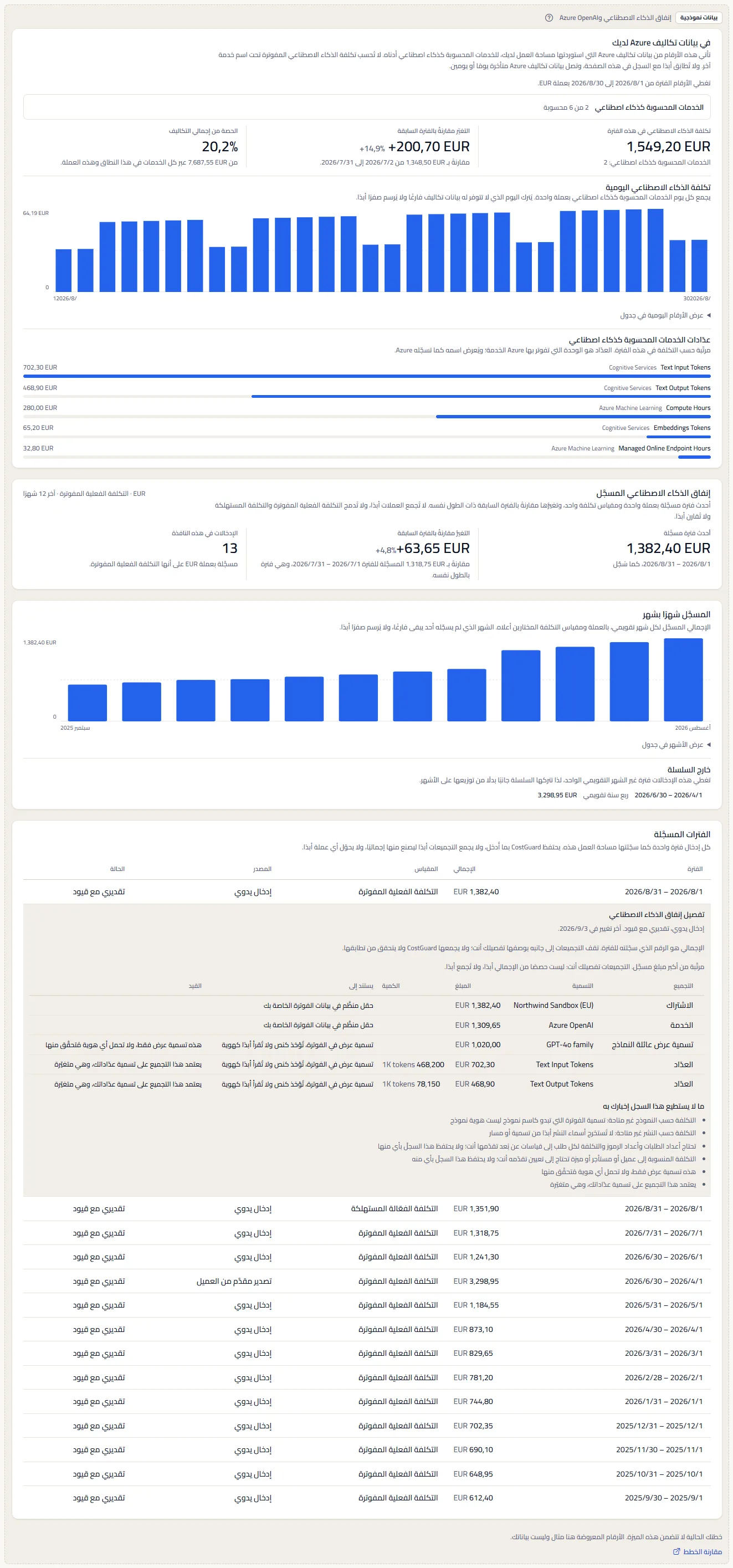733x1568 pixels.
Task: Click the GPT-4o family label in the breakdown
Action: (x=569, y=1044)
